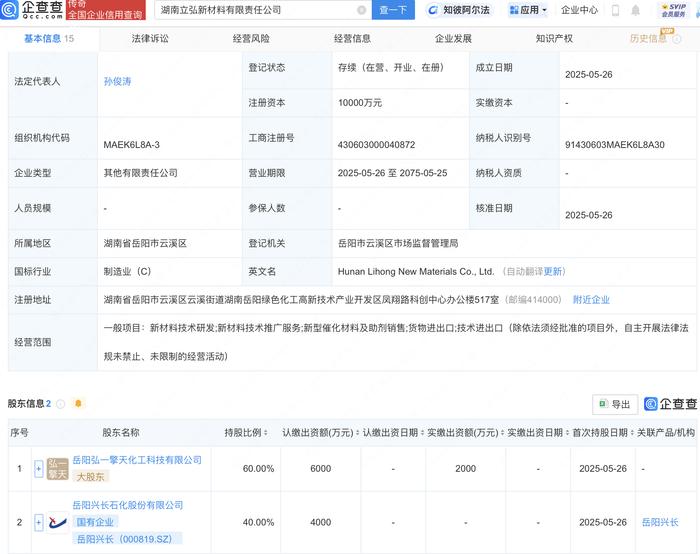Click the 岳阳兴长石化 company logo thumbnail
This screenshot has width=700, height=554.
pos(58,522)
